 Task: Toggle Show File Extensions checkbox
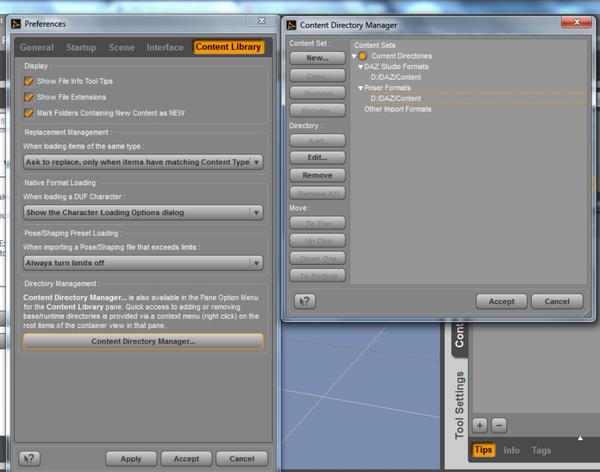pos(29,97)
